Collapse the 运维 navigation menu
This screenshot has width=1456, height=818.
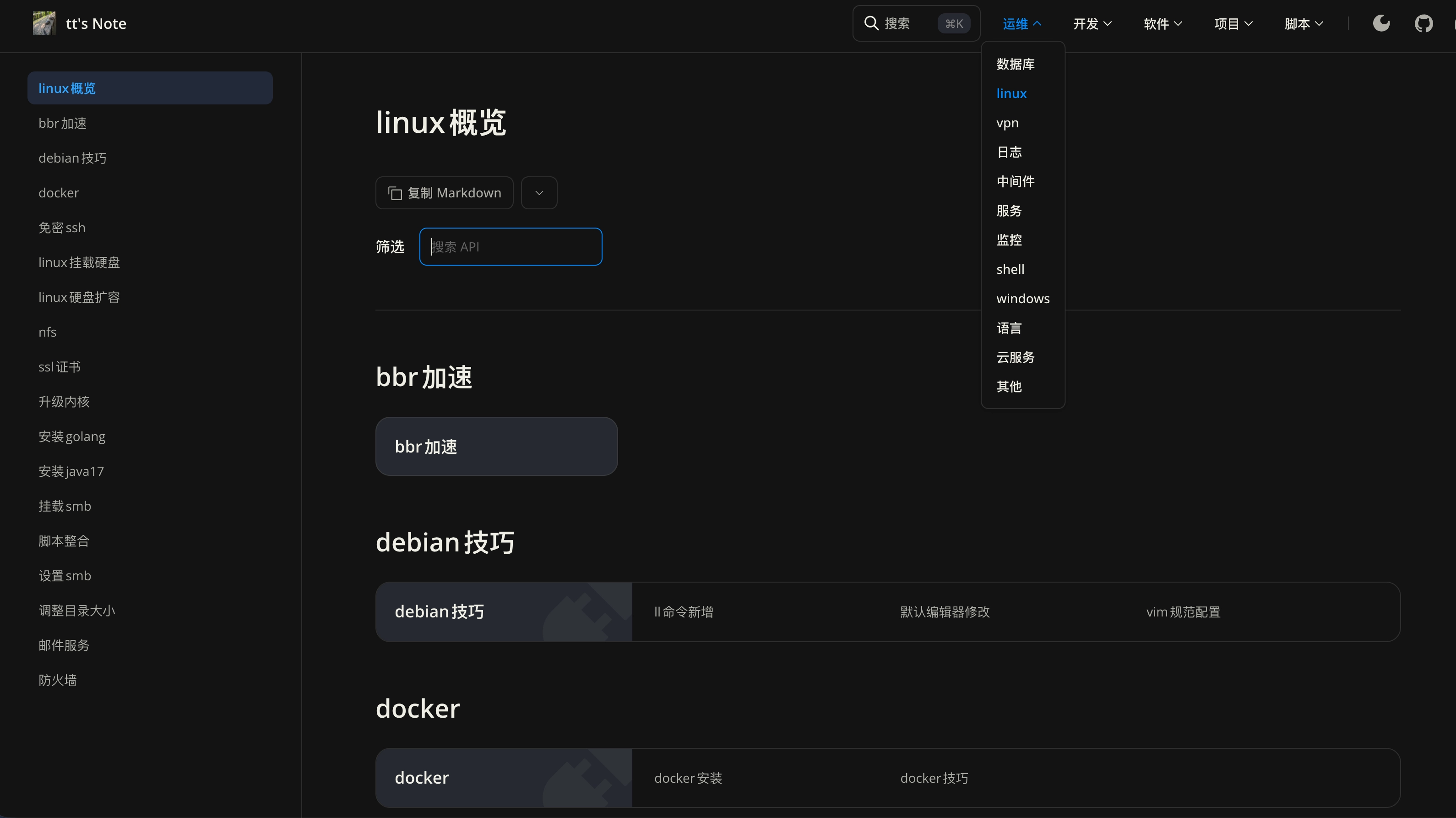pos(1021,24)
